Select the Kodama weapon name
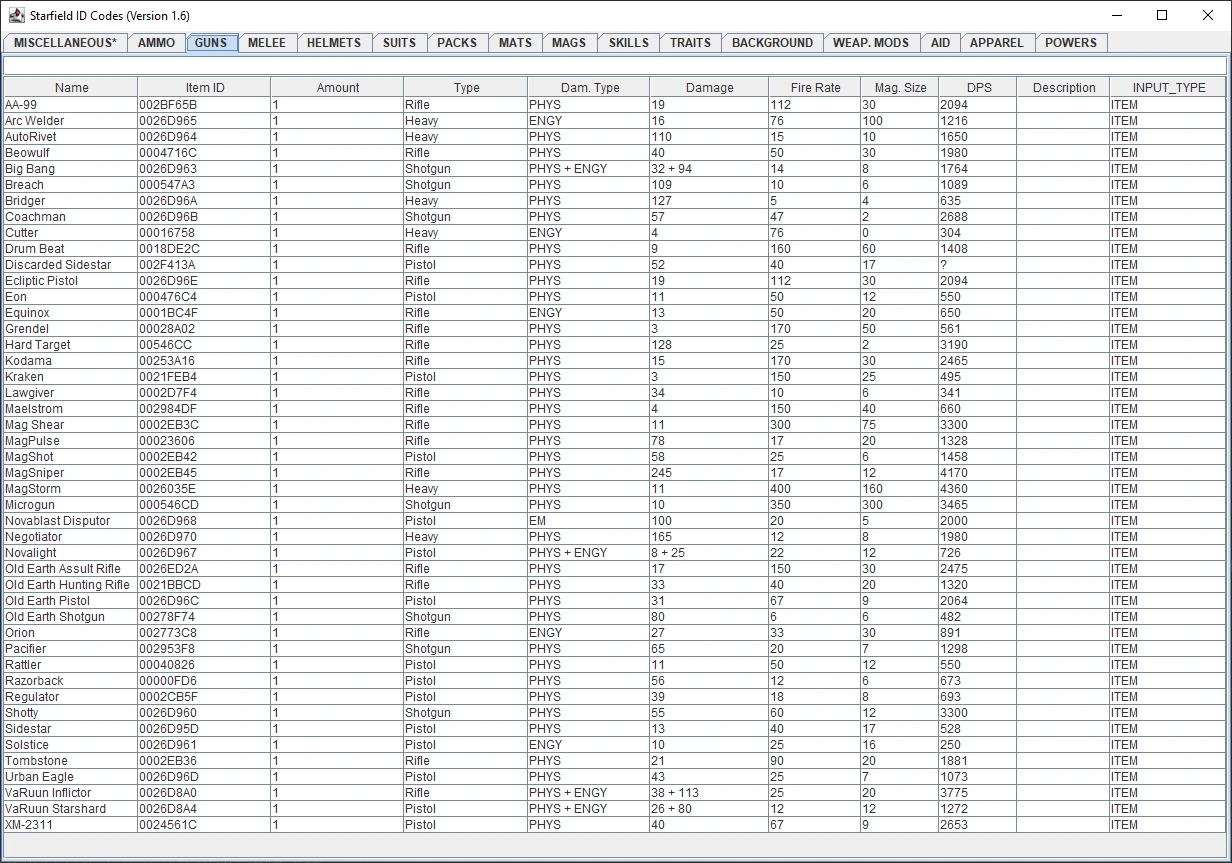This screenshot has width=1232, height=863. (x=28, y=361)
